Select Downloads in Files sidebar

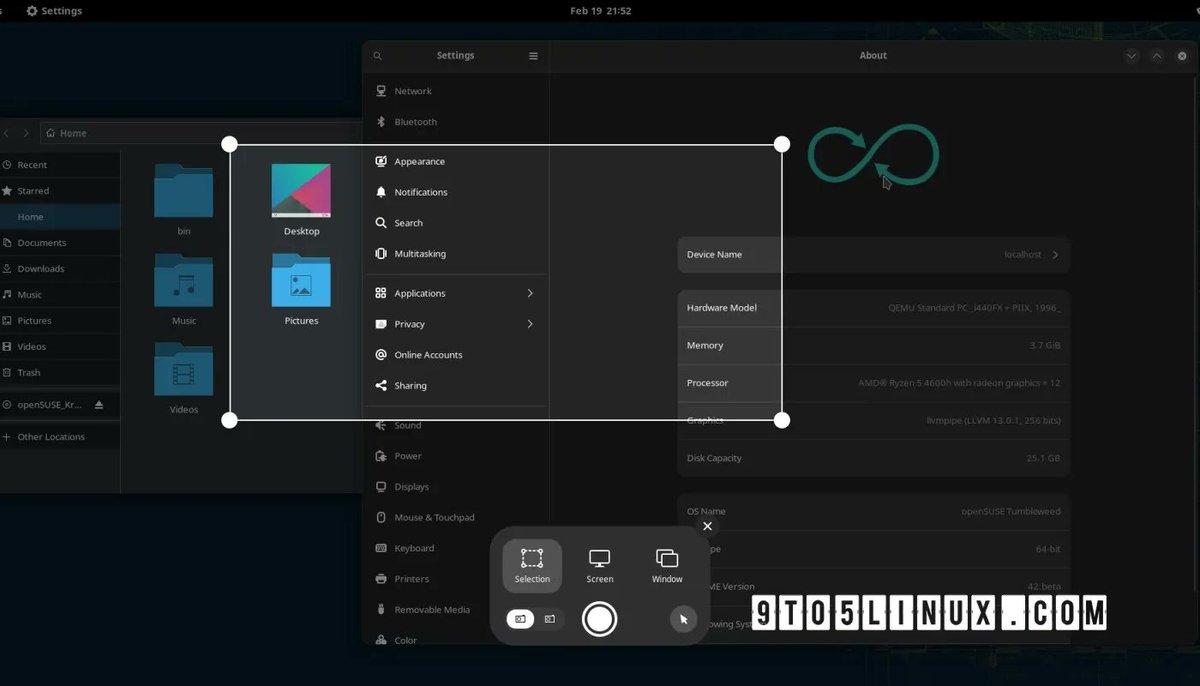(x=60, y=269)
